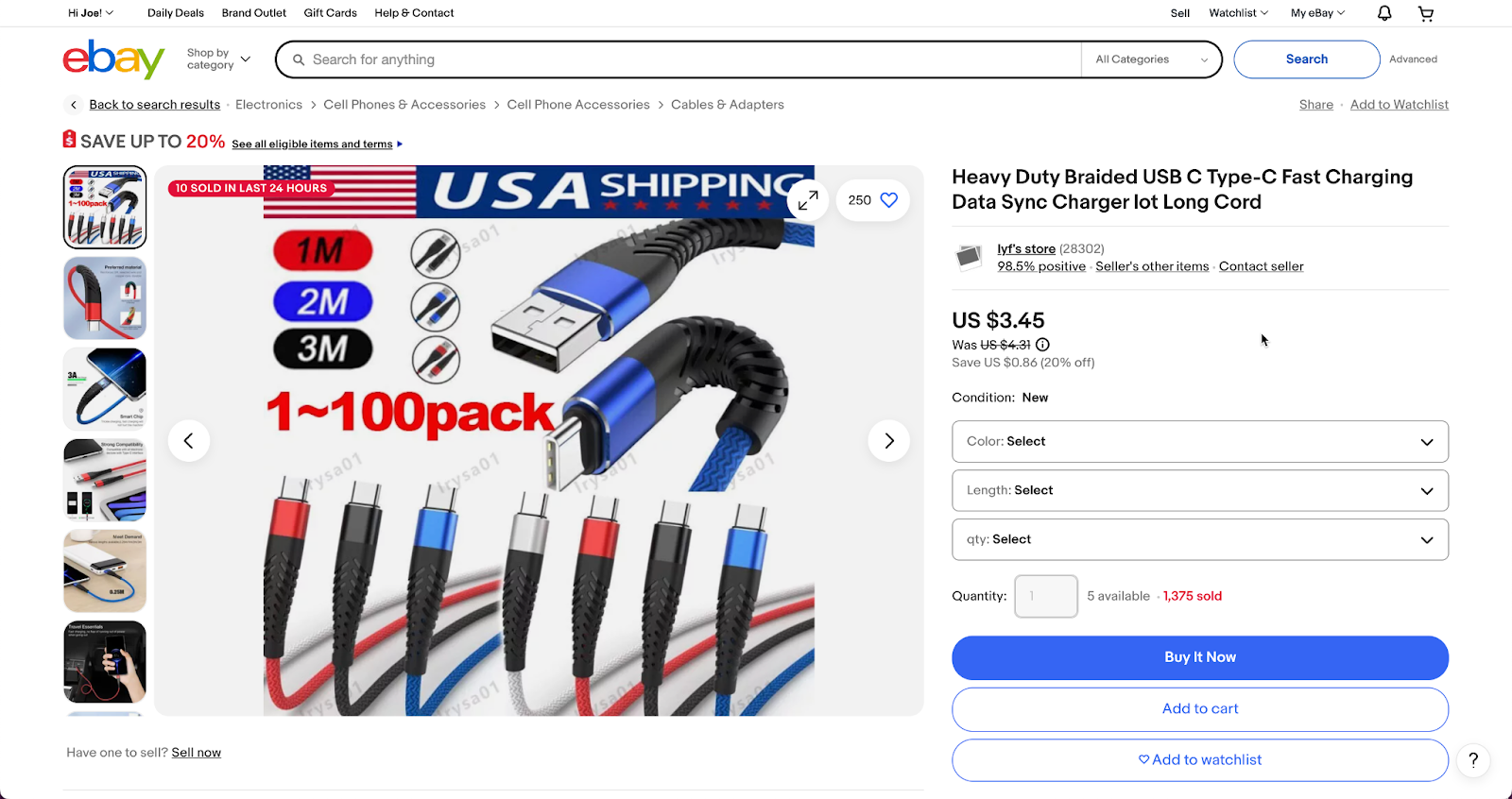Image resolution: width=1512 pixels, height=799 pixels.
Task: Click the eBay logo
Action: click(x=113, y=59)
